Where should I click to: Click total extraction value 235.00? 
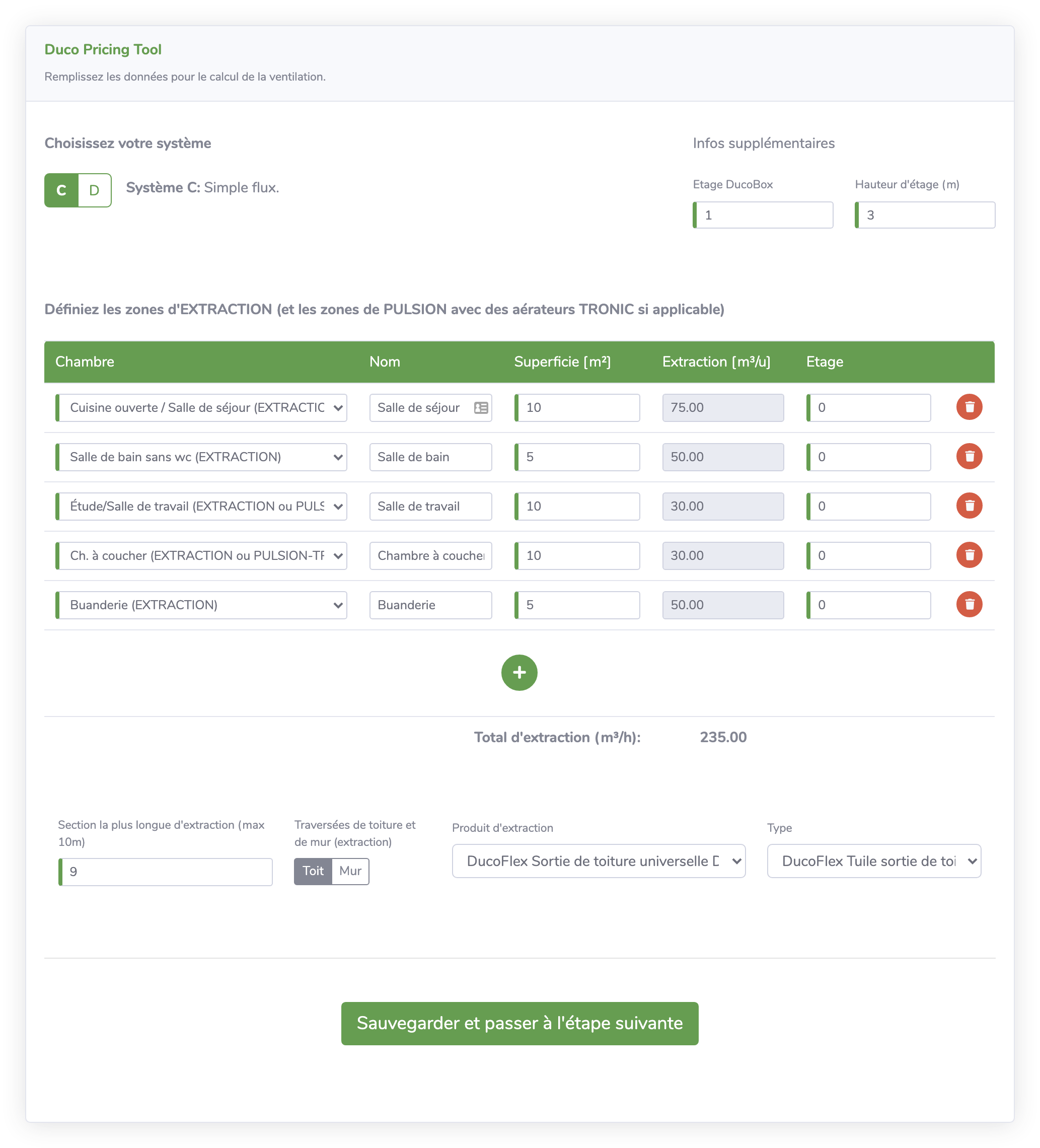coord(723,738)
